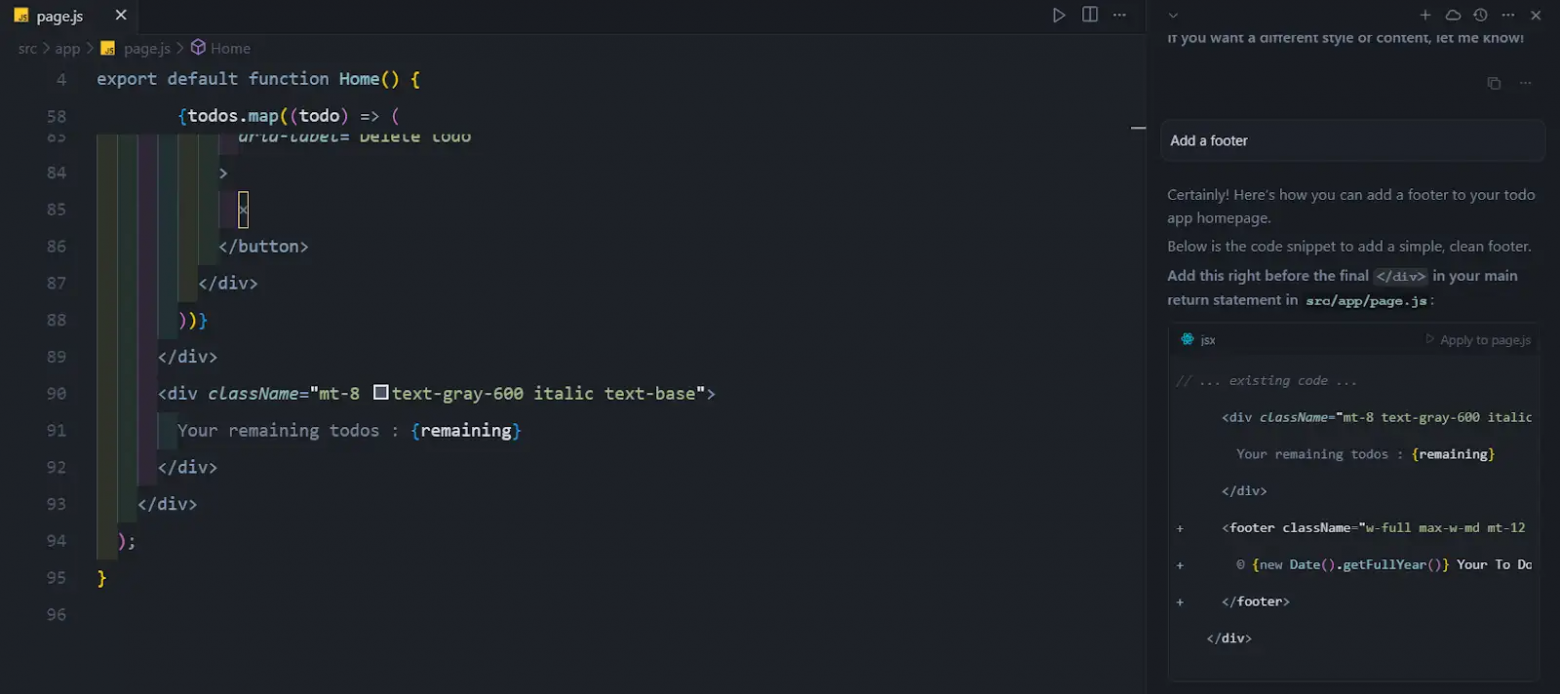The height and width of the screenshot is (694, 1560).
Task: Split the editor with the layout icon
Action: pyautogui.click(x=1090, y=15)
